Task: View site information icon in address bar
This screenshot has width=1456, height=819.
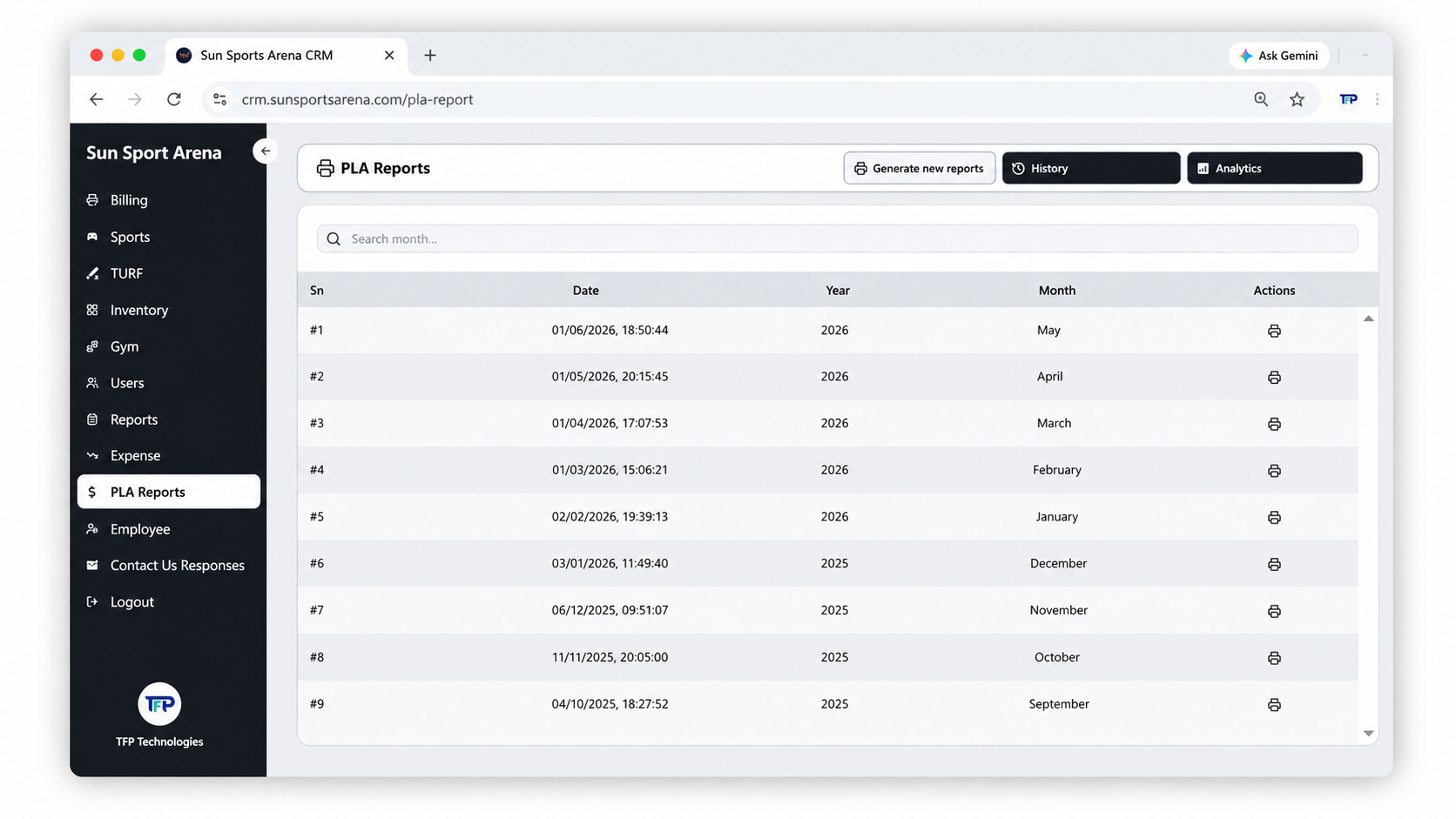Action: click(x=220, y=99)
